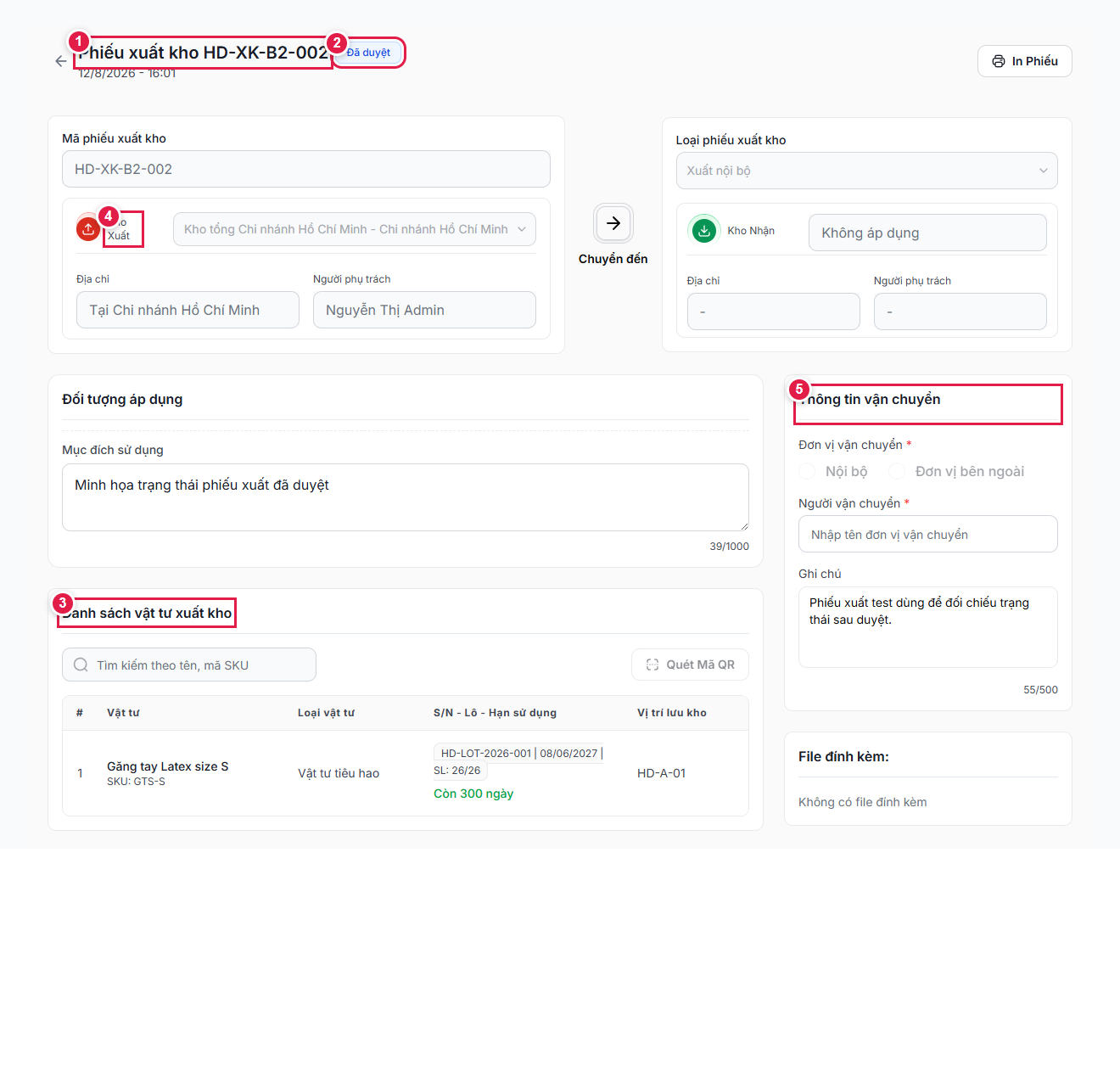Click the Quét Mã QR button
Screen dimensions: 1120x1077
(x=690, y=665)
